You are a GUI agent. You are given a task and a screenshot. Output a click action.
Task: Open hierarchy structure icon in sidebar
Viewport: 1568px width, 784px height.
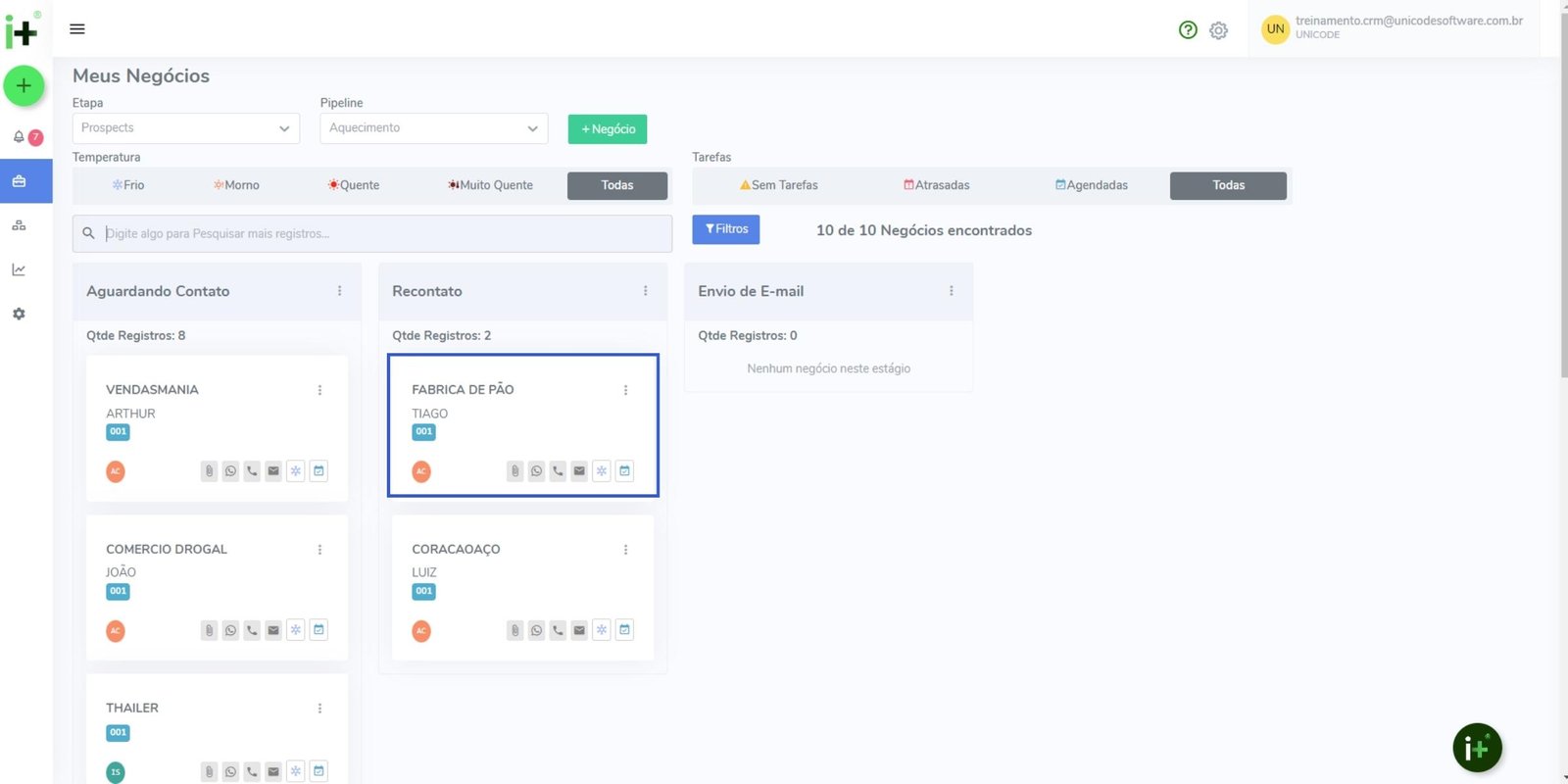pos(19,225)
